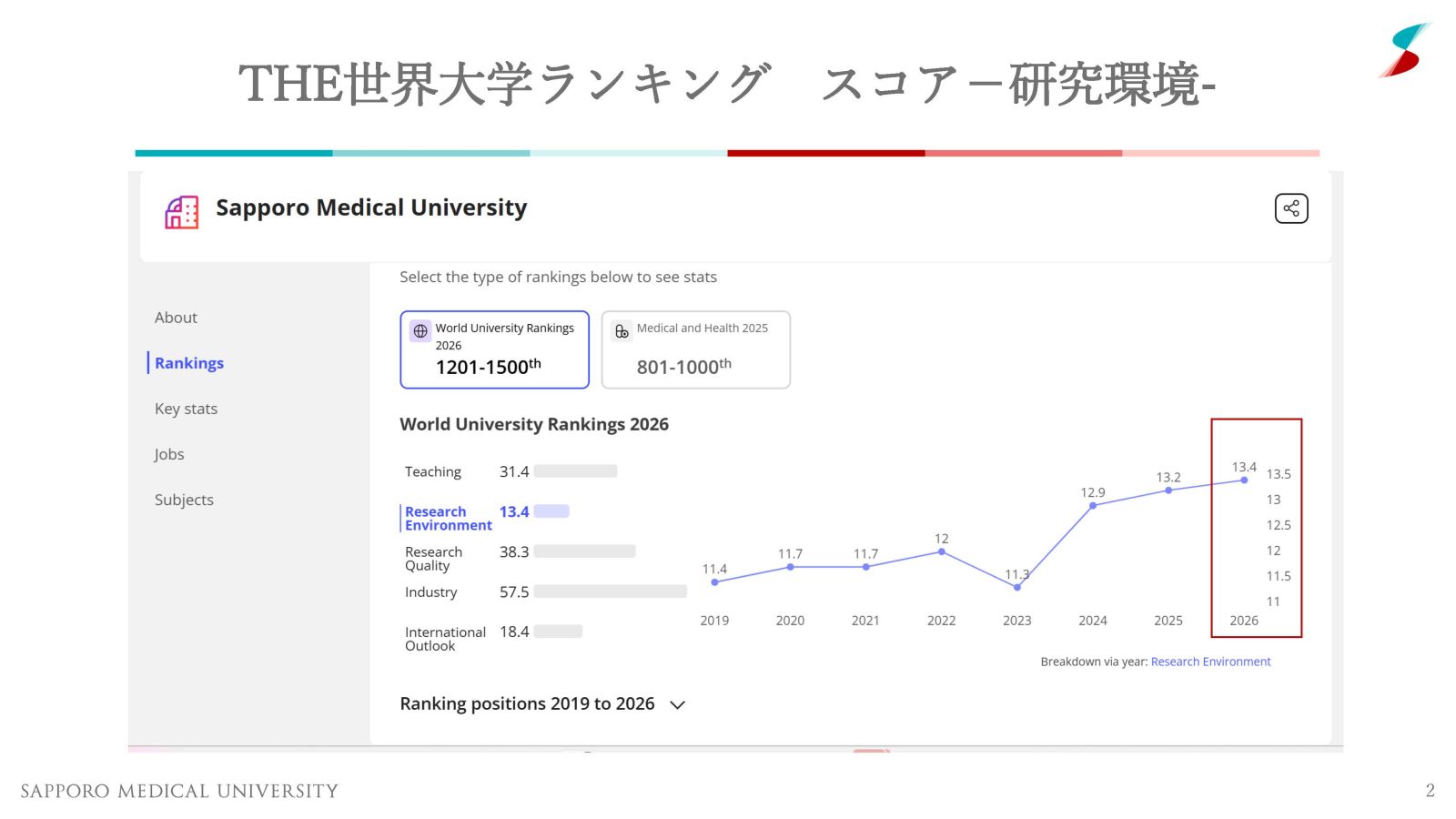1456x819 pixels.
Task: Click the 2026 data point on chart
Action: pyautogui.click(x=1244, y=480)
